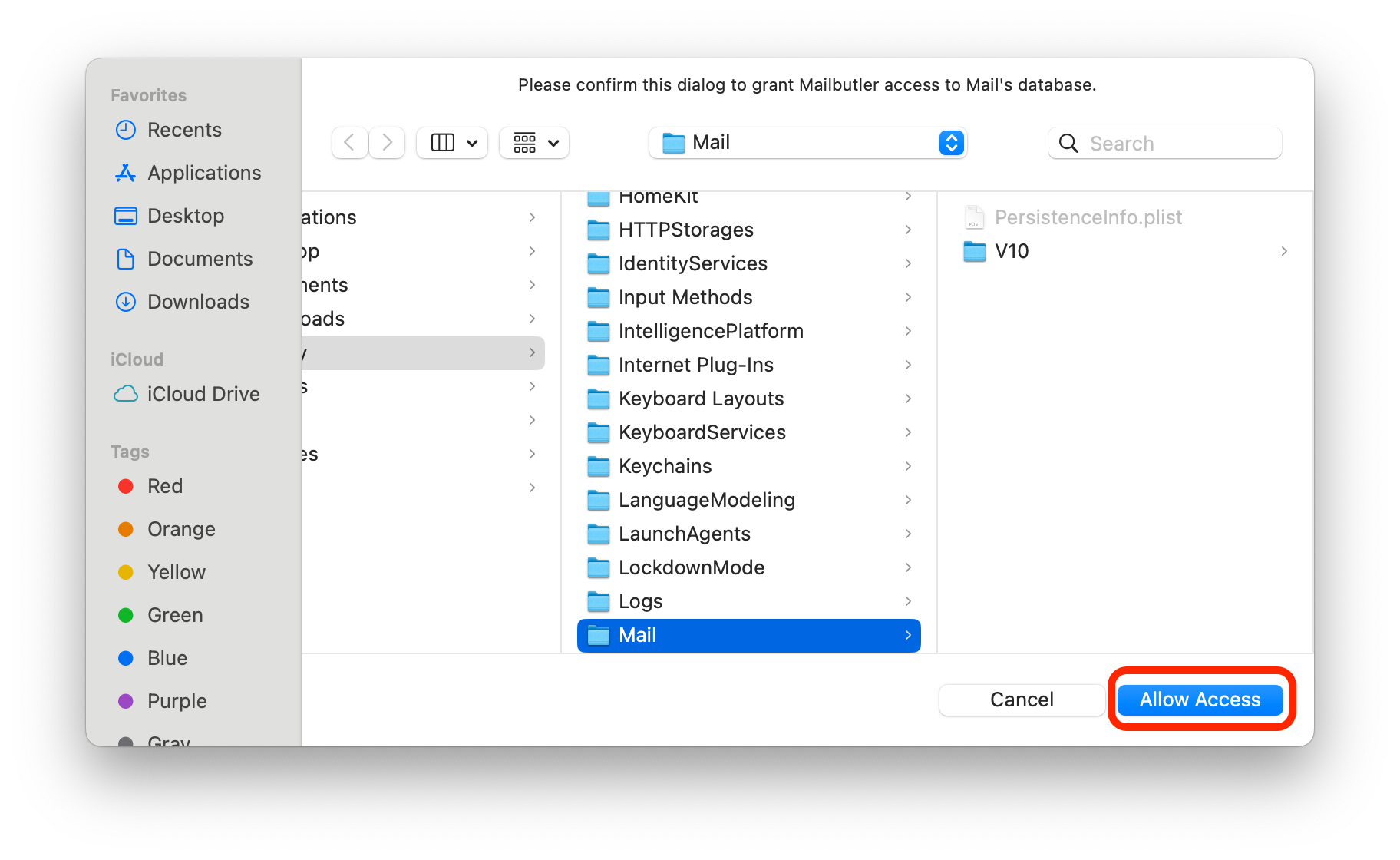1400x860 pixels.
Task: Click the LockdownMode folder icon
Action: [598, 567]
